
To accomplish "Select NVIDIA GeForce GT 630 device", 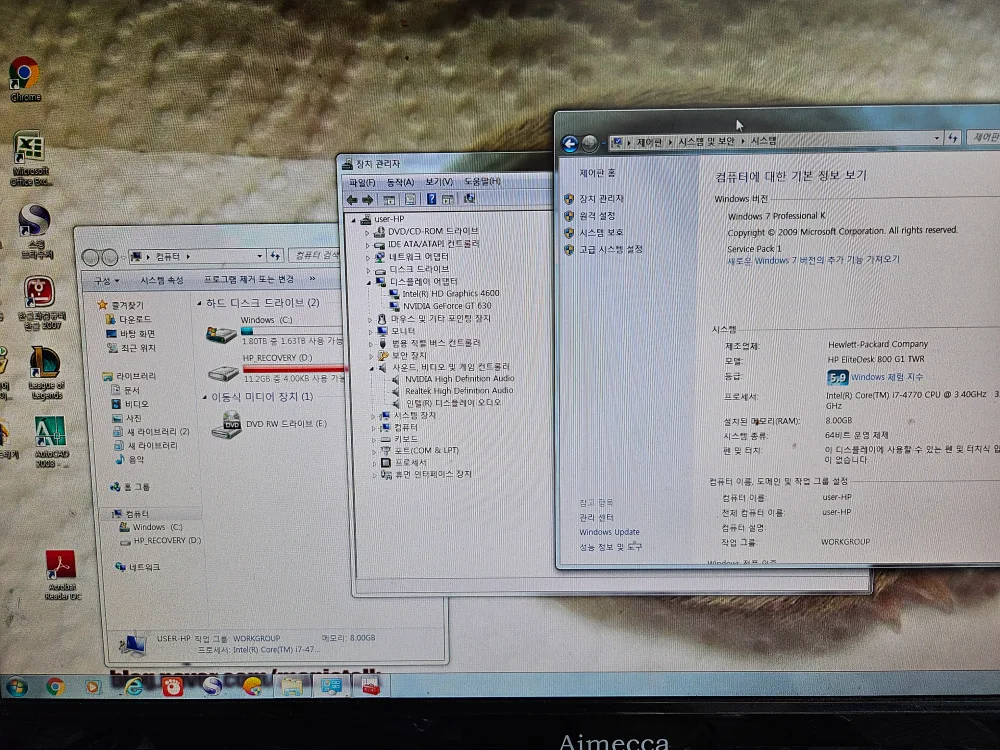I will (447, 306).
